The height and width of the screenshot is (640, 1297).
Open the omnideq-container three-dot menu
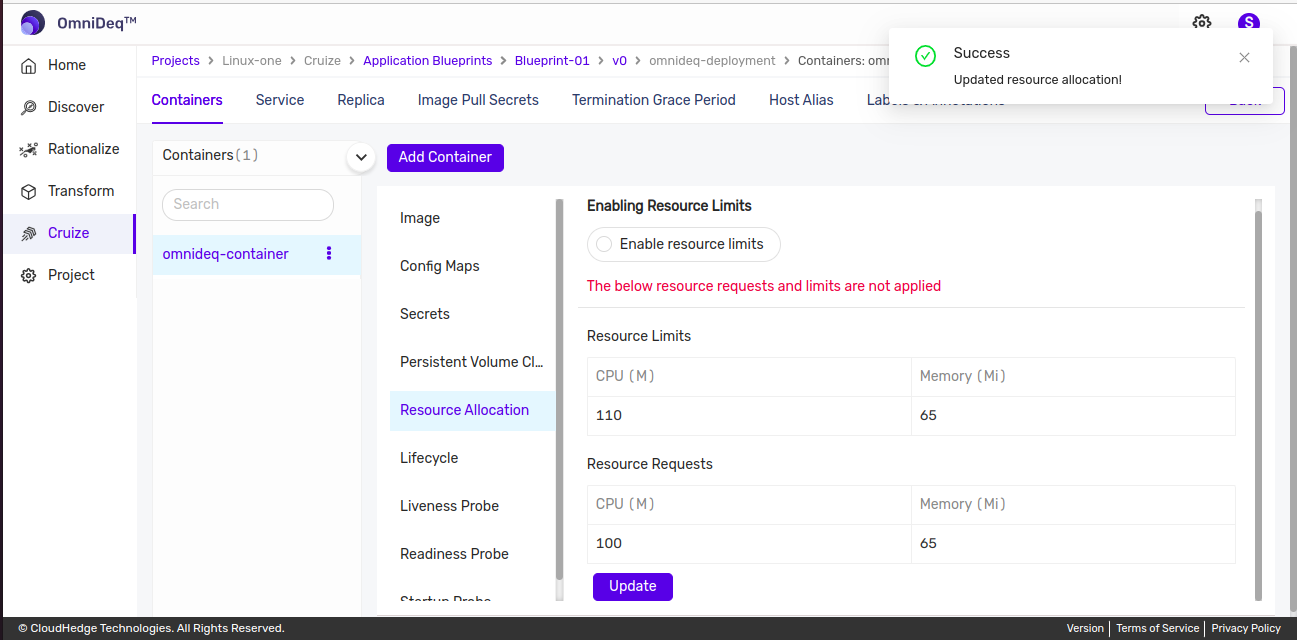point(329,254)
